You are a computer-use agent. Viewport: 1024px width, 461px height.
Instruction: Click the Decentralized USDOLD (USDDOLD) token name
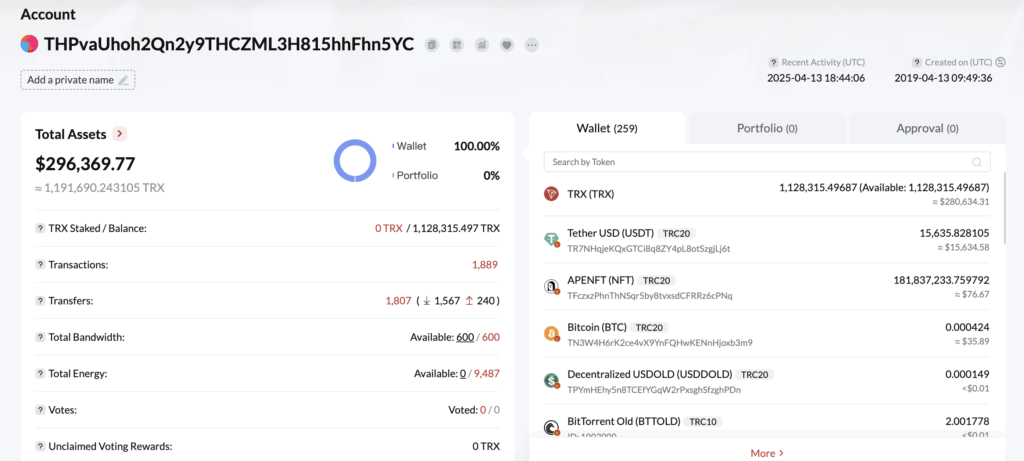[x=650, y=374]
